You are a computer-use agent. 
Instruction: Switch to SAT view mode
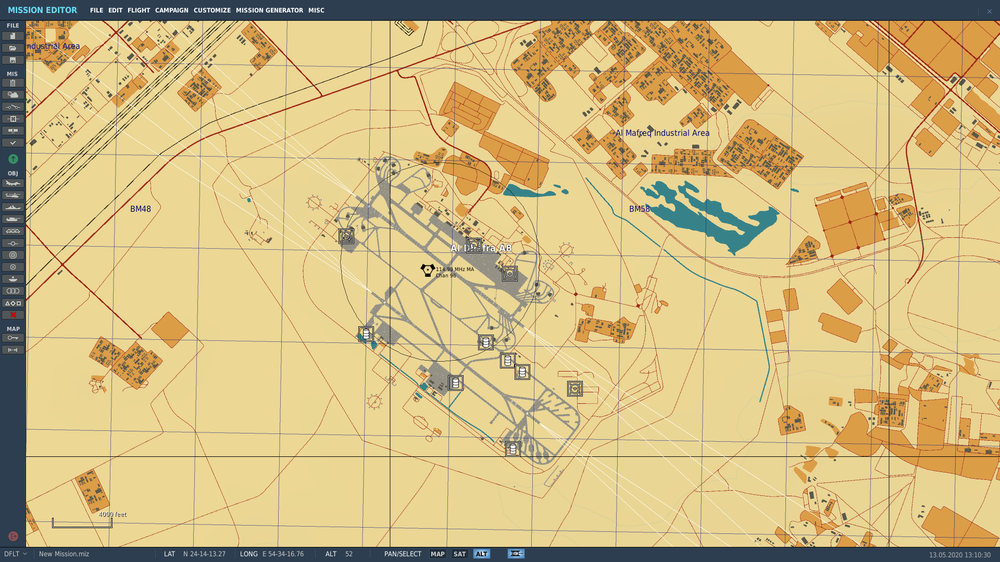(x=459, y=554)
